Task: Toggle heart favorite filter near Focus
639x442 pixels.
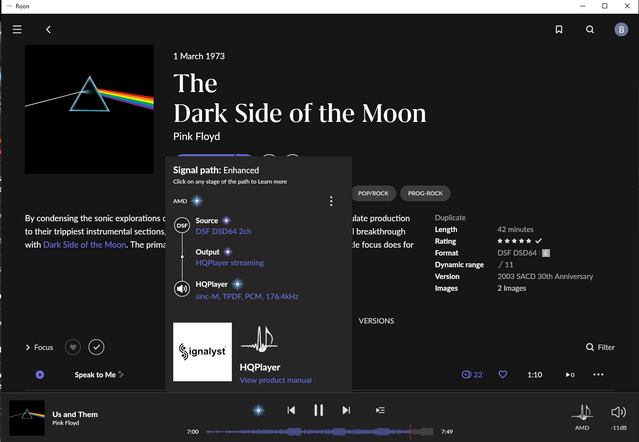Action: click(72, 347)
